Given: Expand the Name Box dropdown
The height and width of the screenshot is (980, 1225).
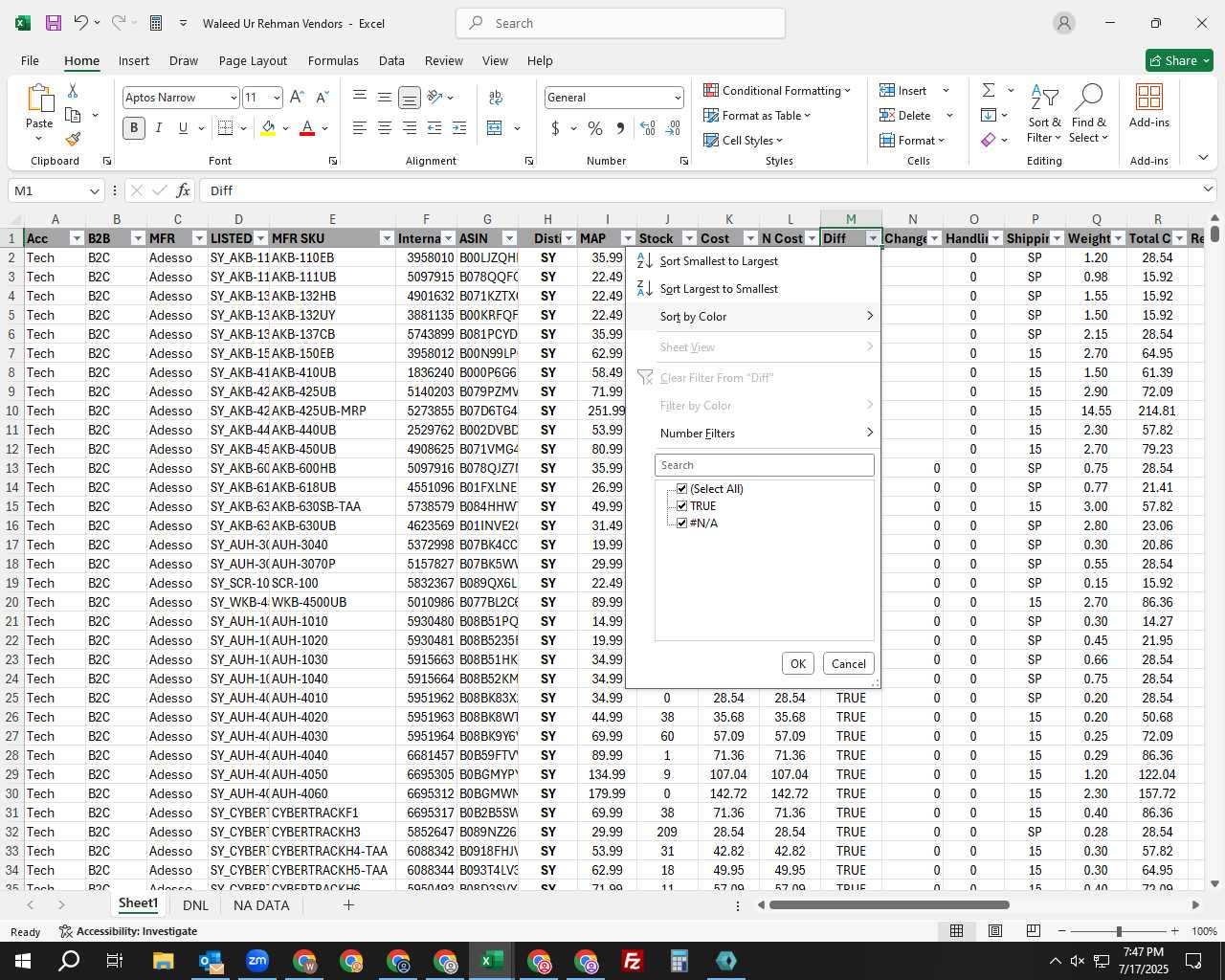Looking at the screenshot, I should pyautogui.click(x=94, y=190).
